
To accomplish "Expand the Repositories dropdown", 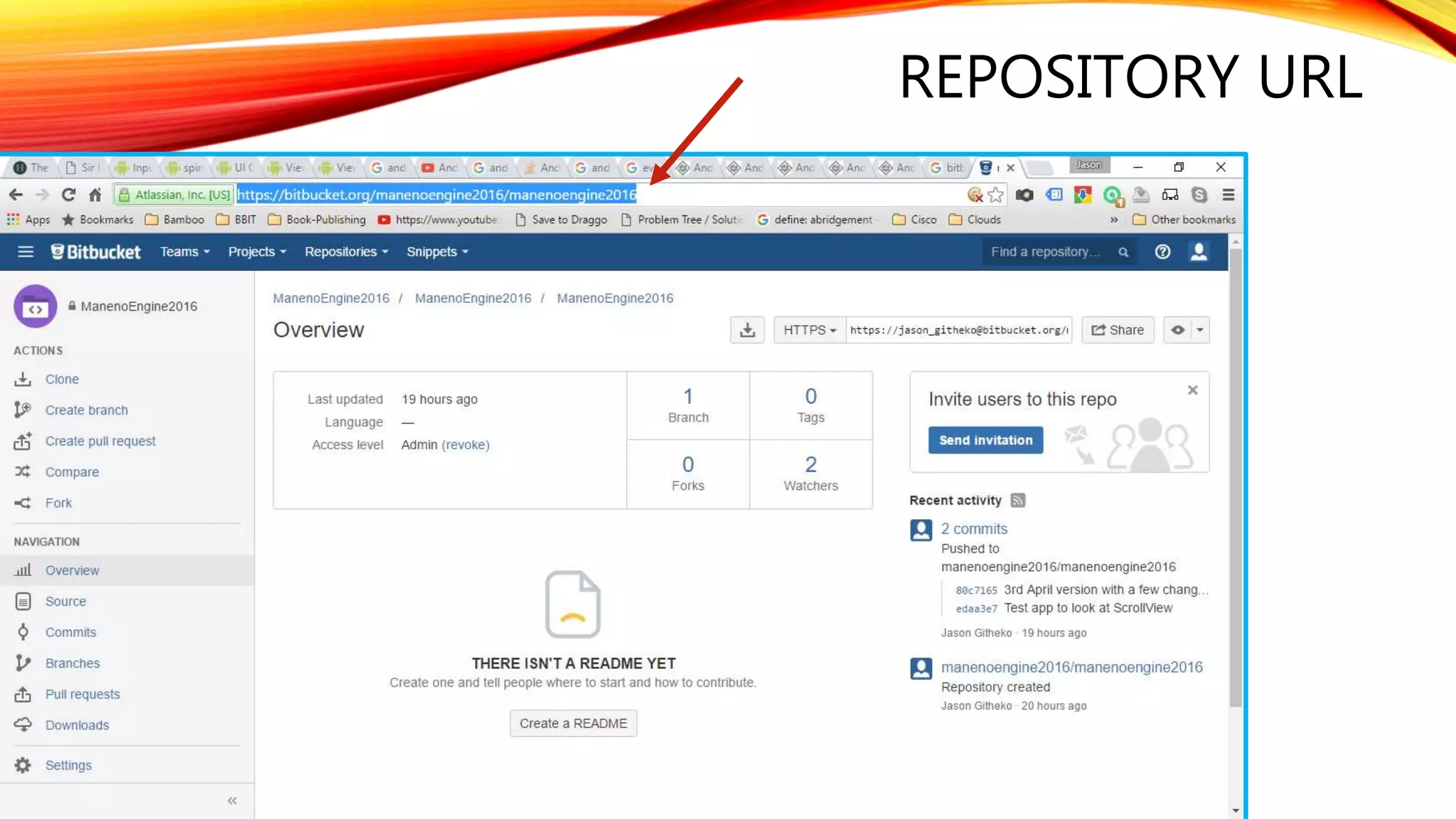I will 347,252.
